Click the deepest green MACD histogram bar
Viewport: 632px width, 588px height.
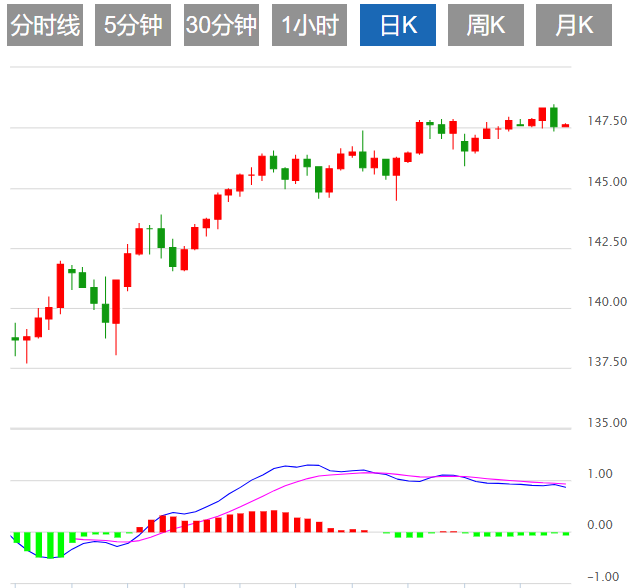coord(48,545)
